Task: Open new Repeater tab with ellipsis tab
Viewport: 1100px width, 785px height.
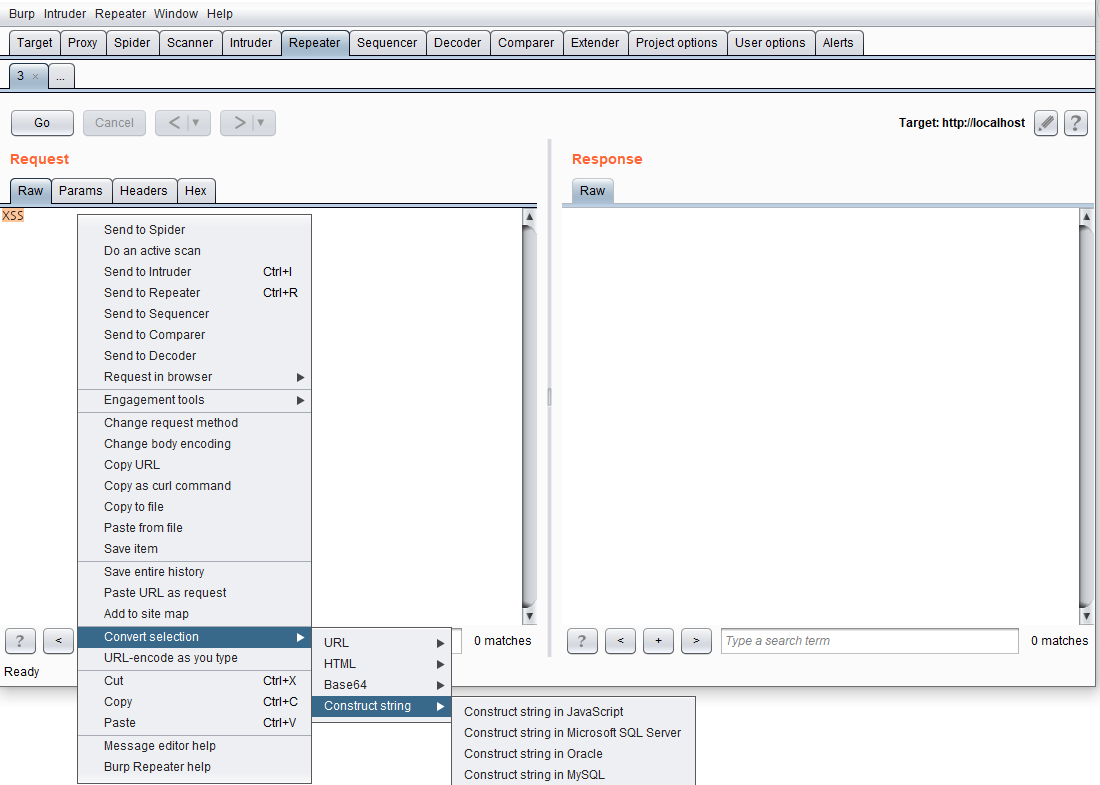Action: 61,76
